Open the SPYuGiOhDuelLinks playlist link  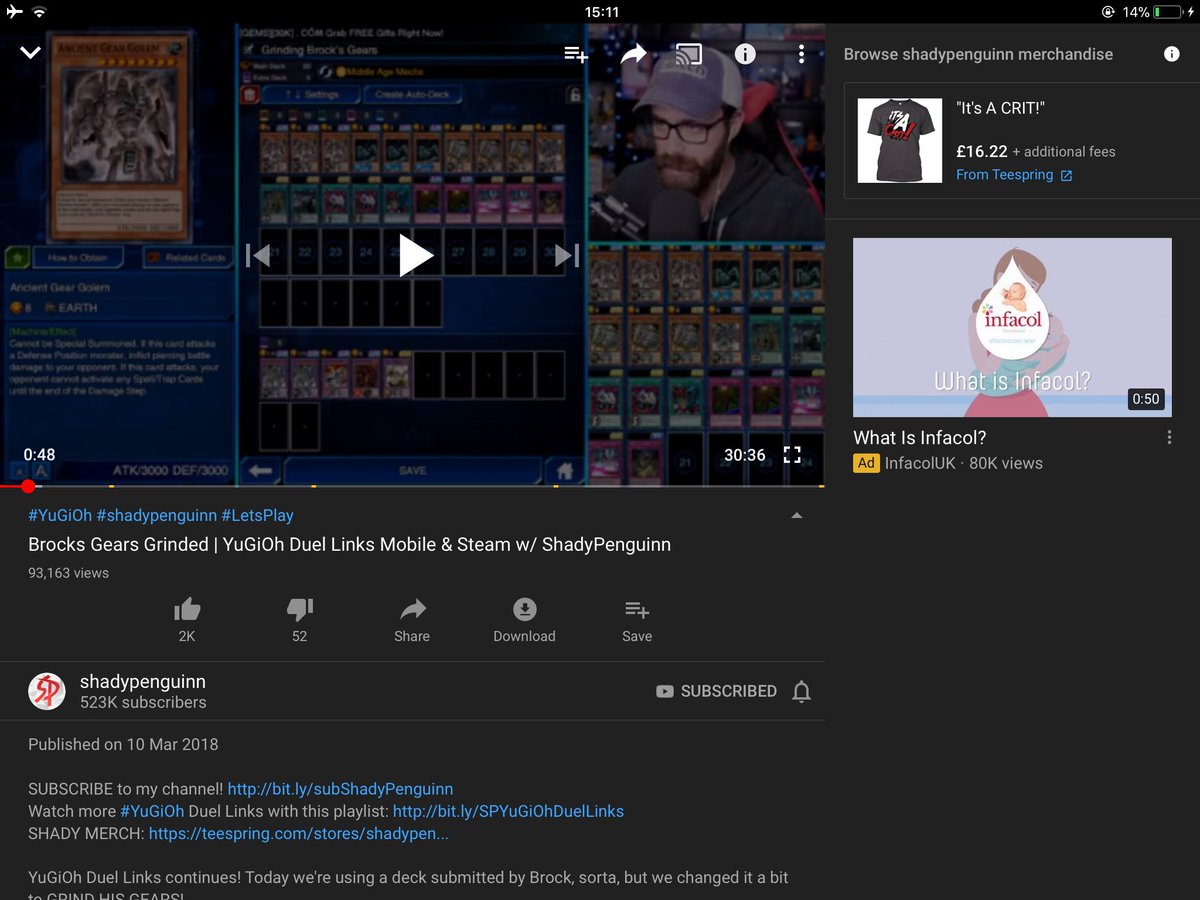[x=508, y=811]
